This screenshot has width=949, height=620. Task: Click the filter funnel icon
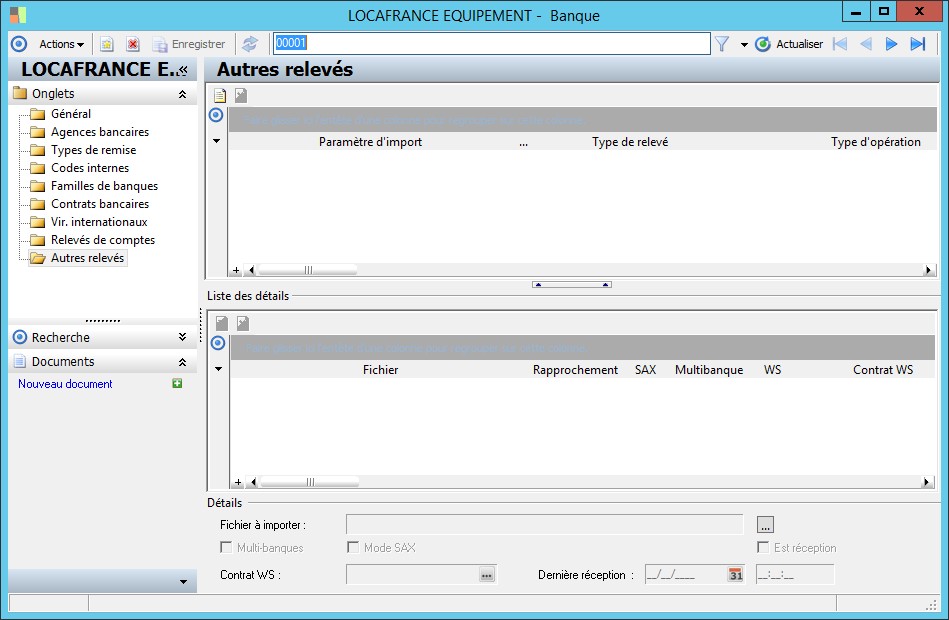[721, 44]
